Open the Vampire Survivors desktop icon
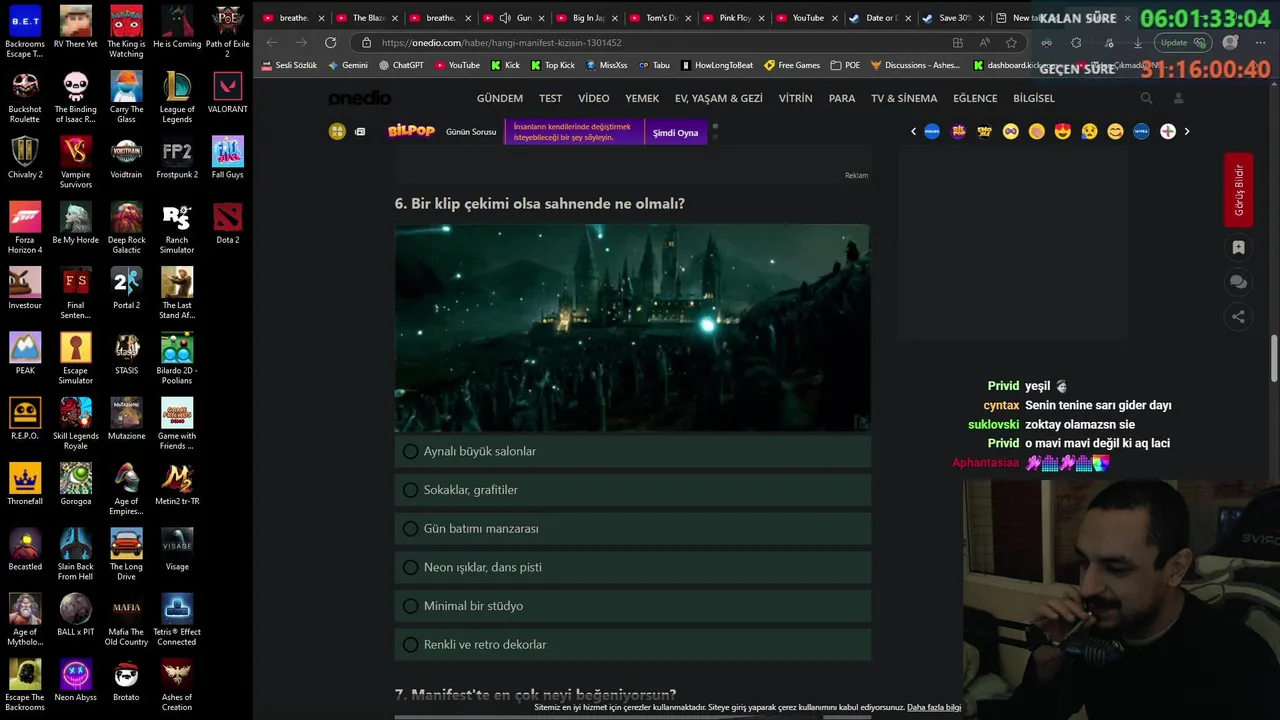 (x=75, y=163)
